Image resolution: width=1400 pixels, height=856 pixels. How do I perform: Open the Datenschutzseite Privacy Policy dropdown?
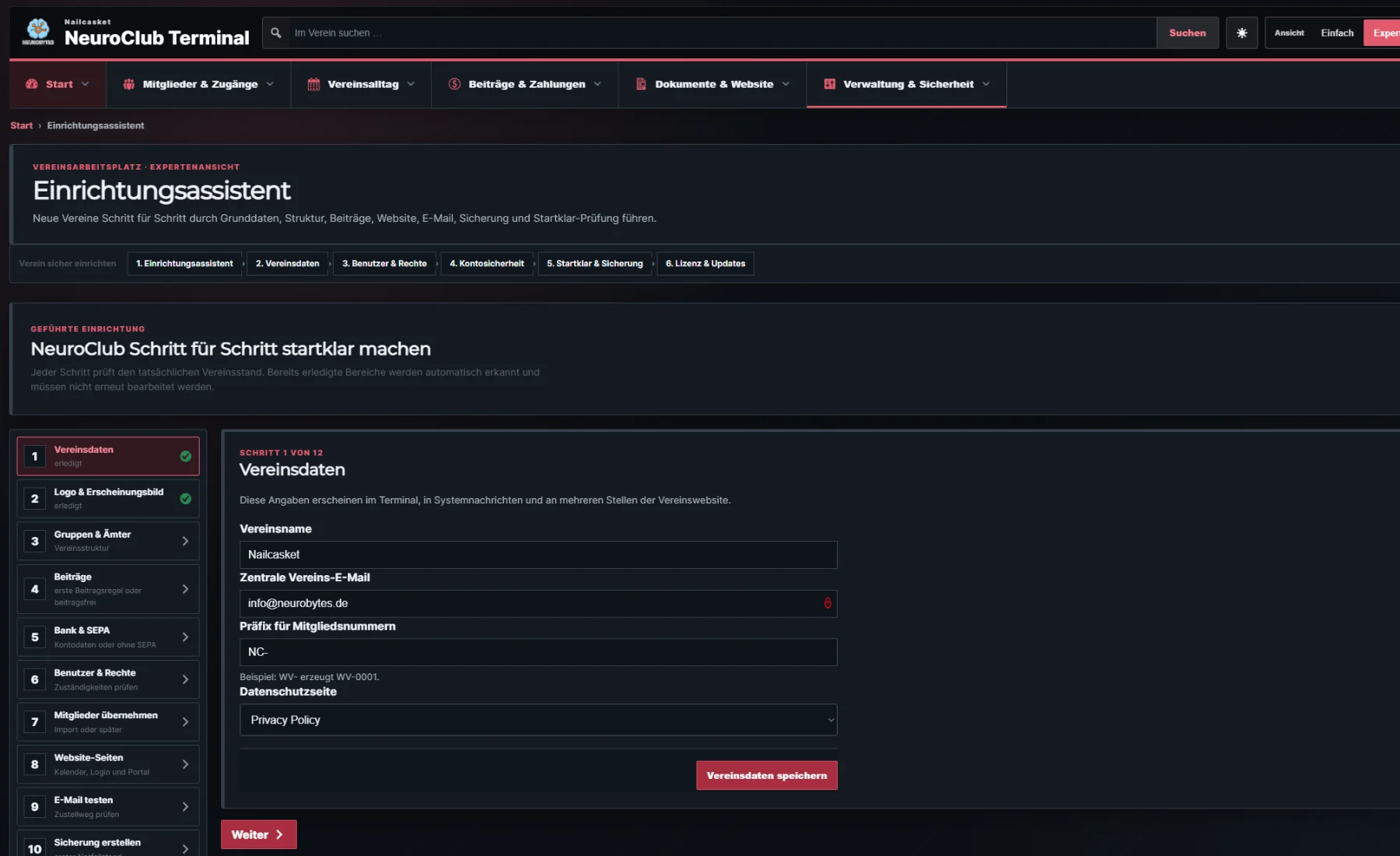pos(538,720)
